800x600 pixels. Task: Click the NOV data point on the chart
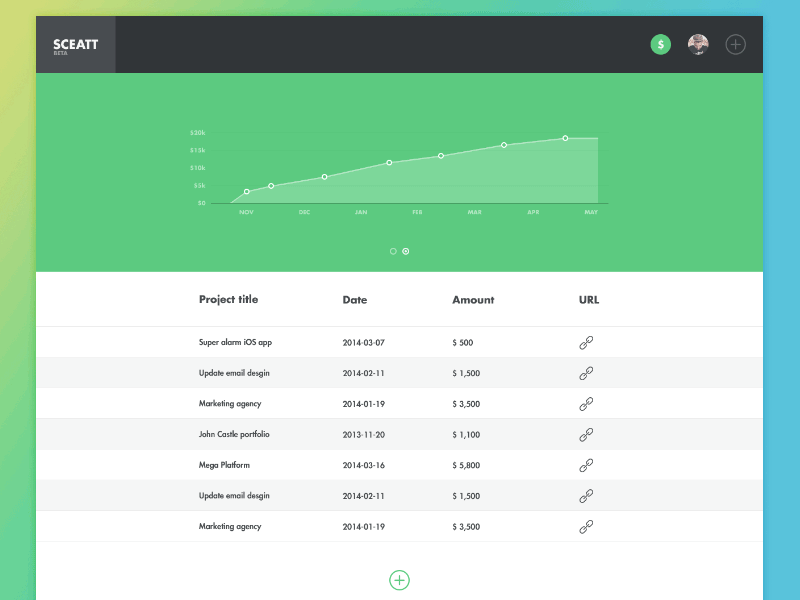point(246,191)
